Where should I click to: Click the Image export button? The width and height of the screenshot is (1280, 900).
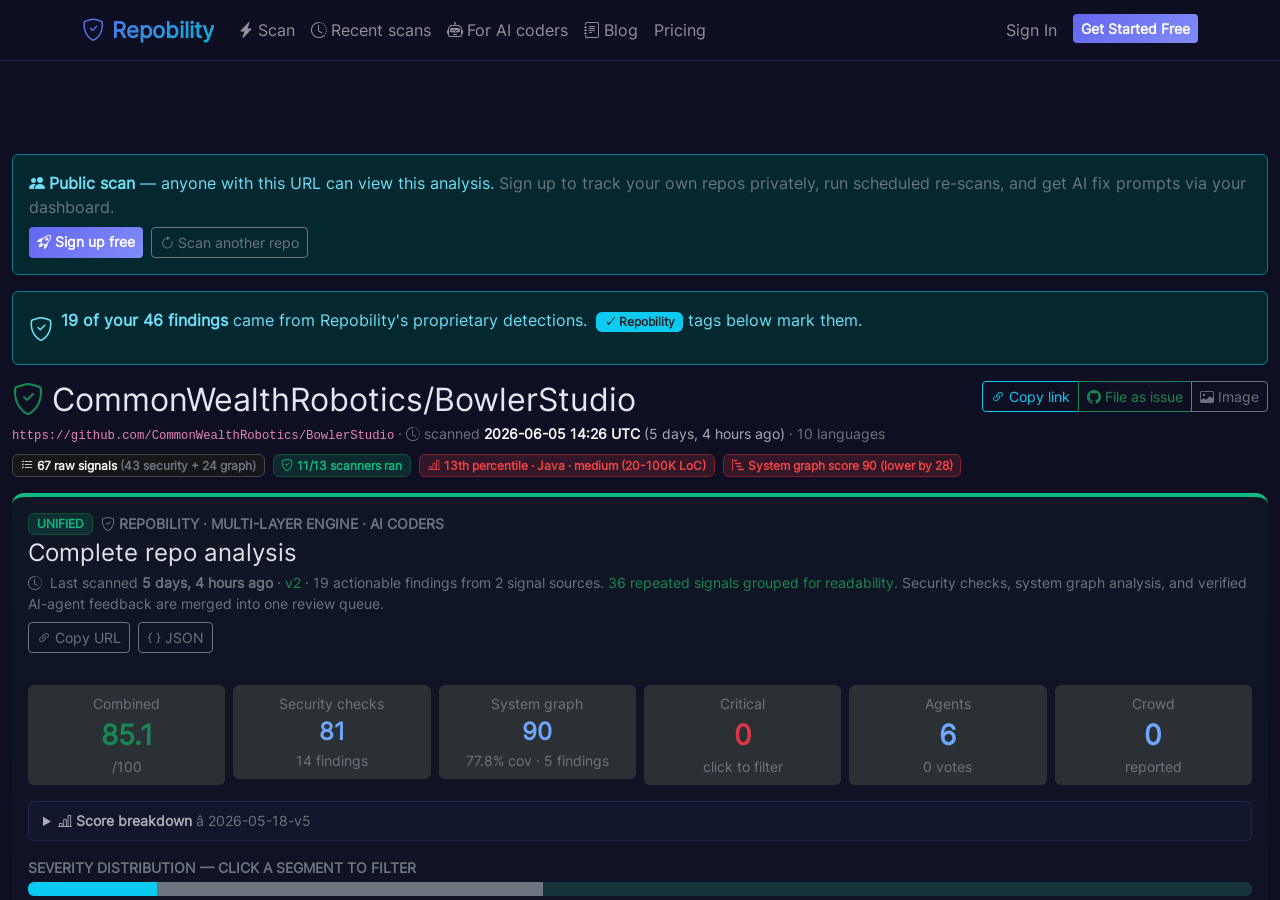tap(1229, 397)
